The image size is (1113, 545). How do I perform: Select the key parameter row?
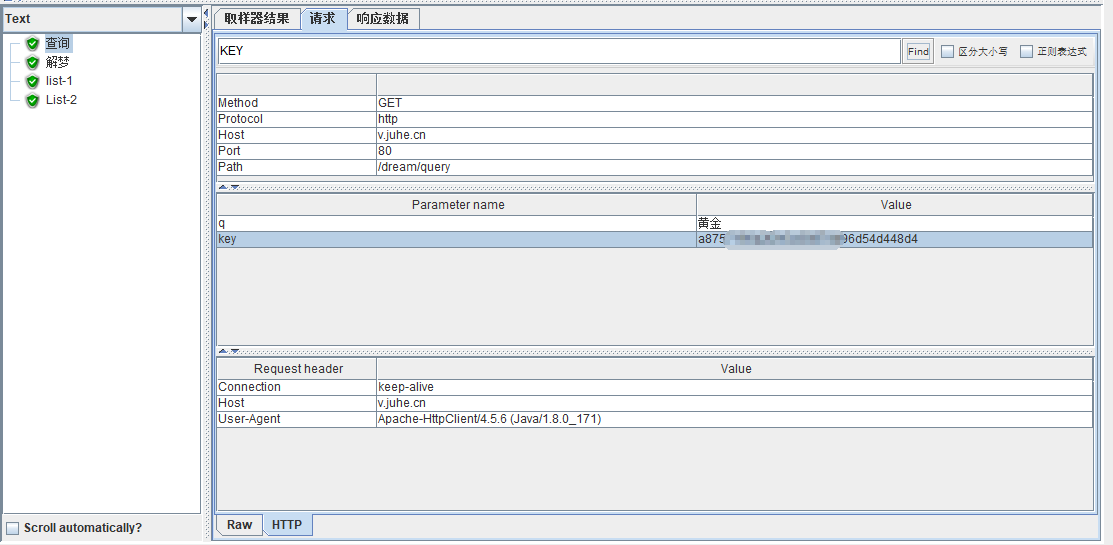point(456,240)
